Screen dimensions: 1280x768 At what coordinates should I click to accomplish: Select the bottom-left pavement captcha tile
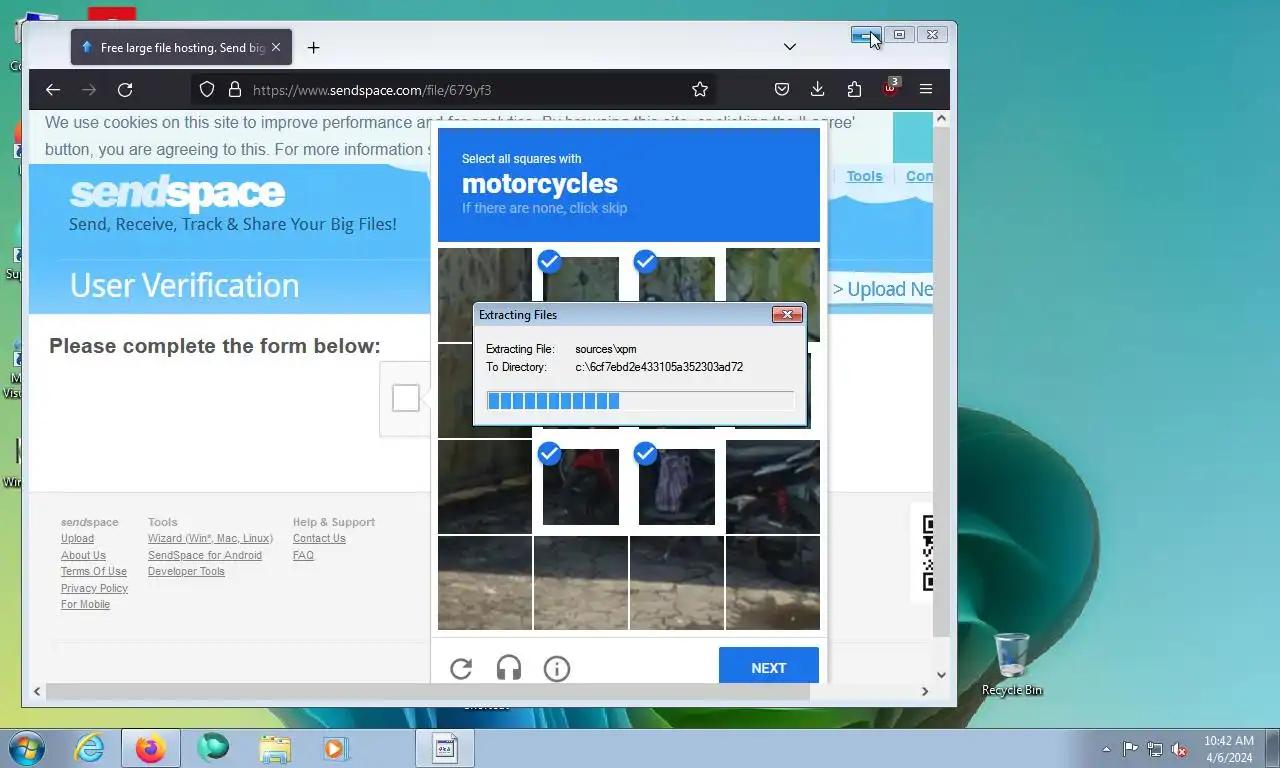(x=485, y=583)
